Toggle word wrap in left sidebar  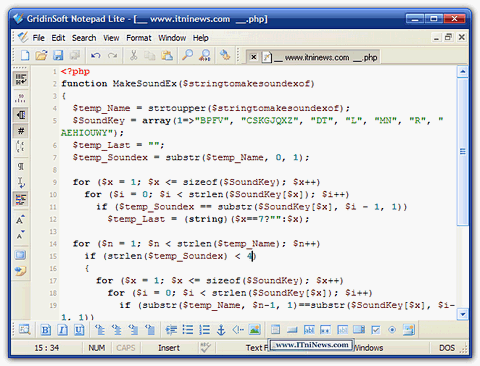point(21,79)
